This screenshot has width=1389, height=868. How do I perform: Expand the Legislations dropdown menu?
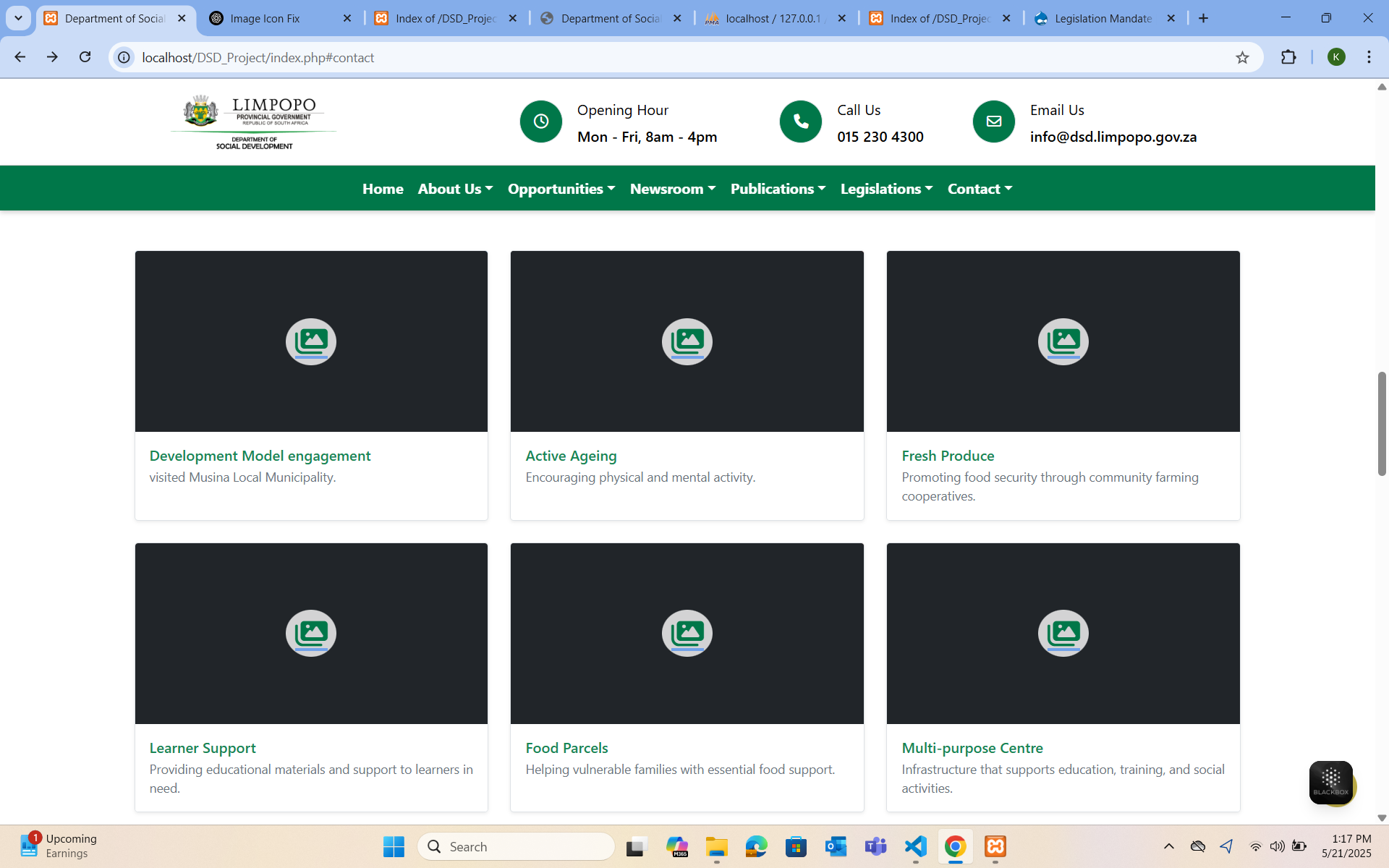coord(886,189)
